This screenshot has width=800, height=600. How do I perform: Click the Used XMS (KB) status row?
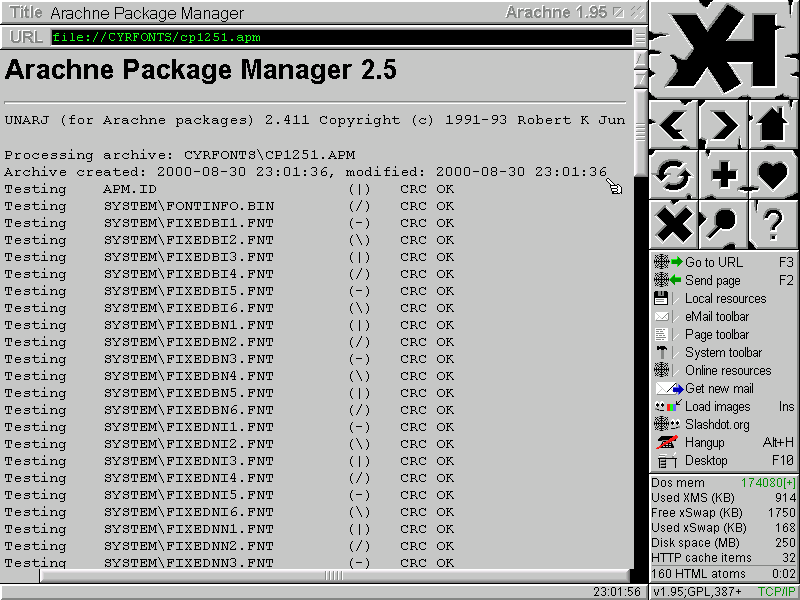pyautogui.click(x=723, y=497)
